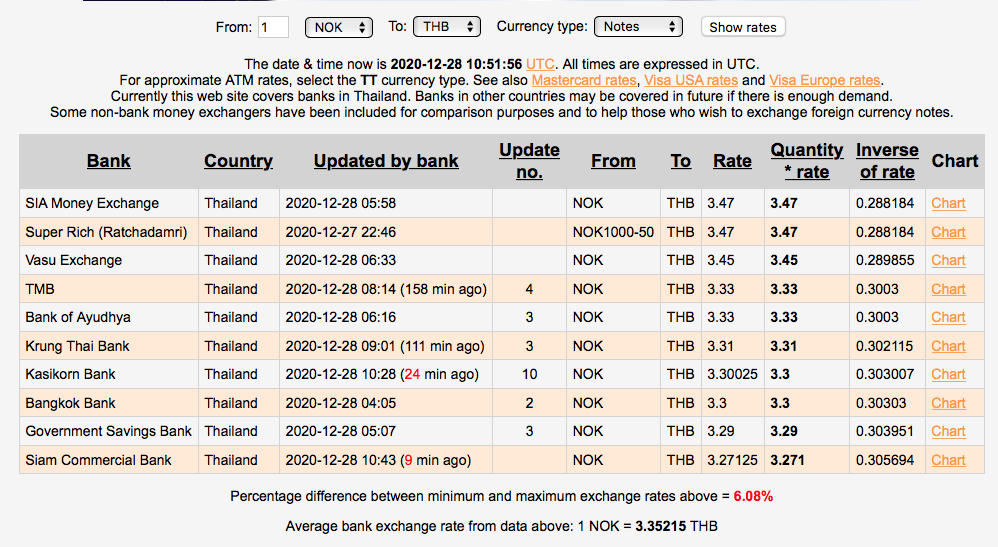
Task: Open Chart for SIA Money Exchange
Action: (948, 203)
